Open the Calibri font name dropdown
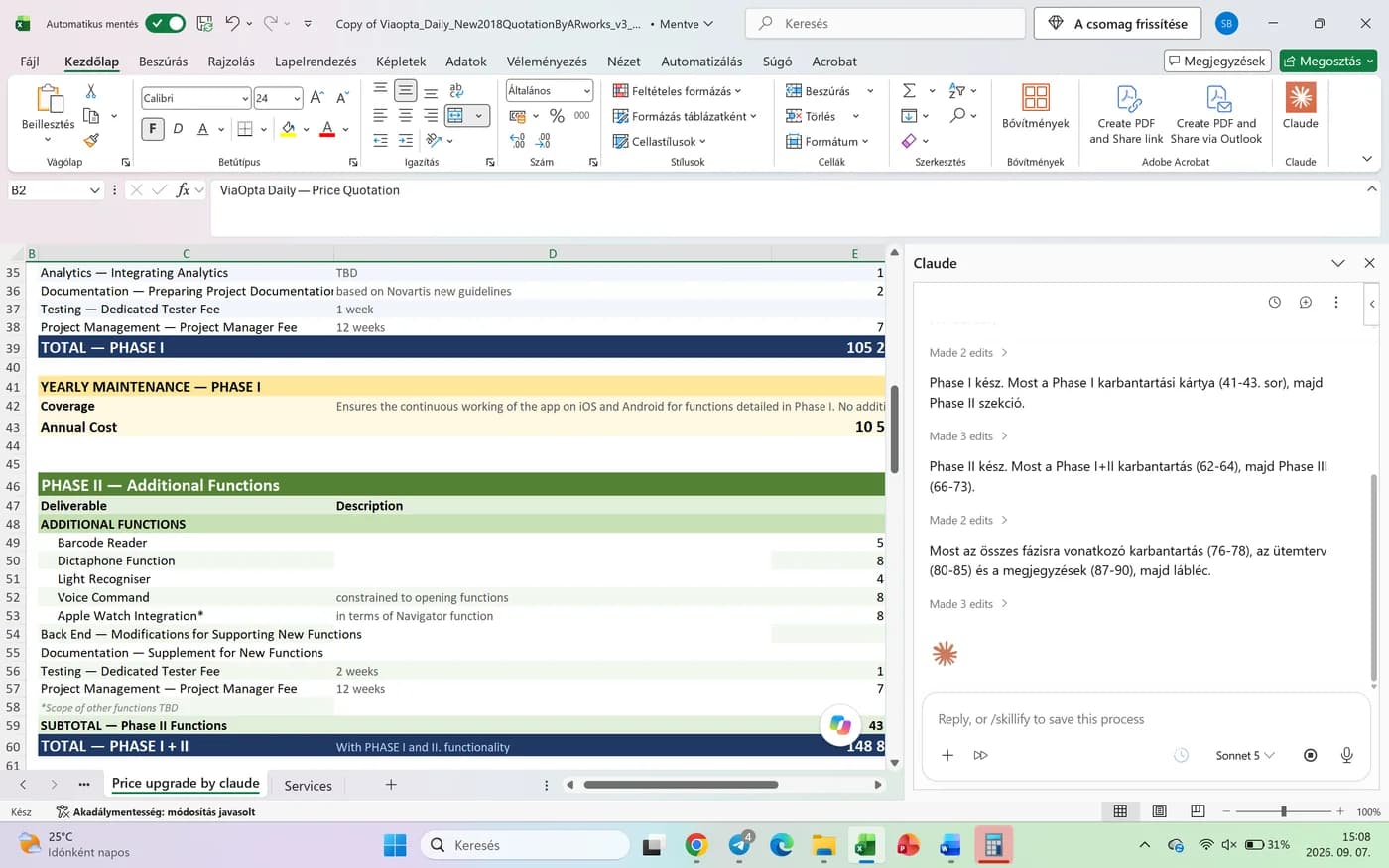 click(195, 98)
